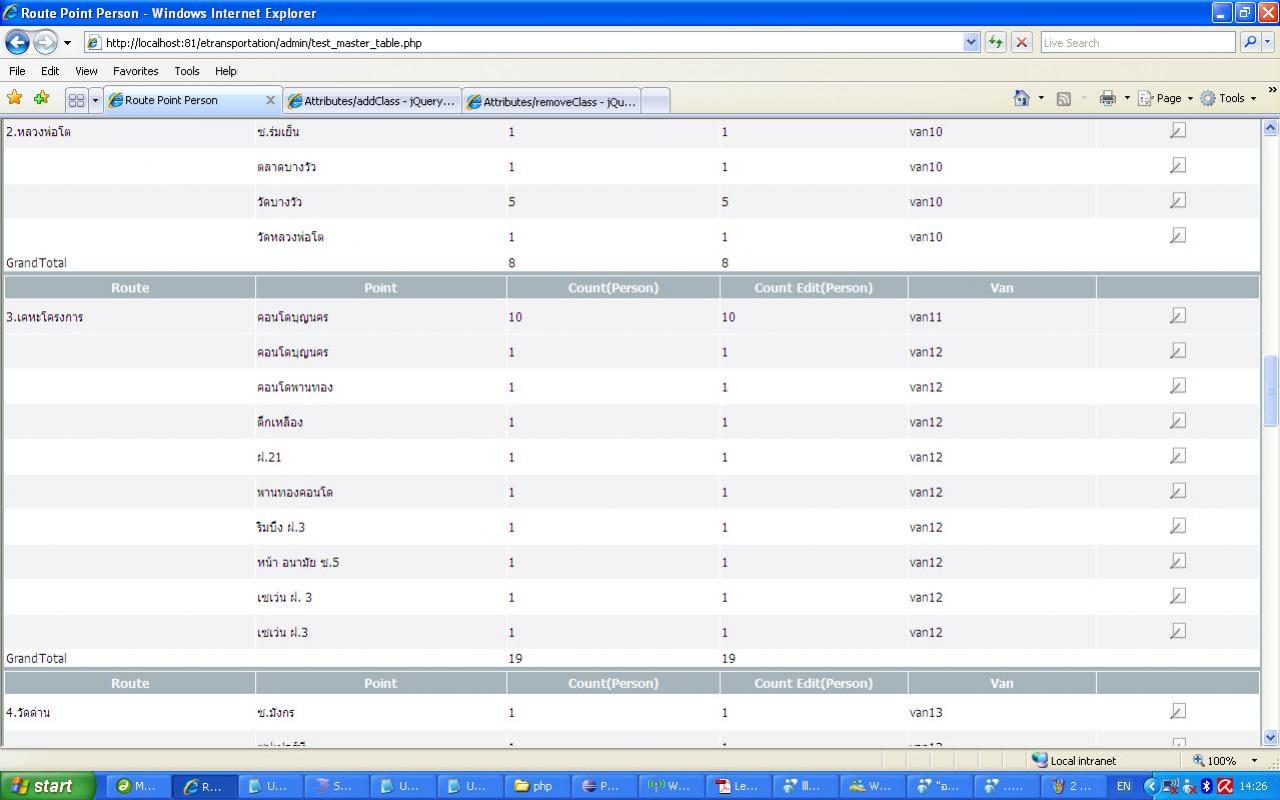Open the Favorites Center star icon
Viewport: 1280px width, 800px height.
pyautogui.click(x=14, y=98)
